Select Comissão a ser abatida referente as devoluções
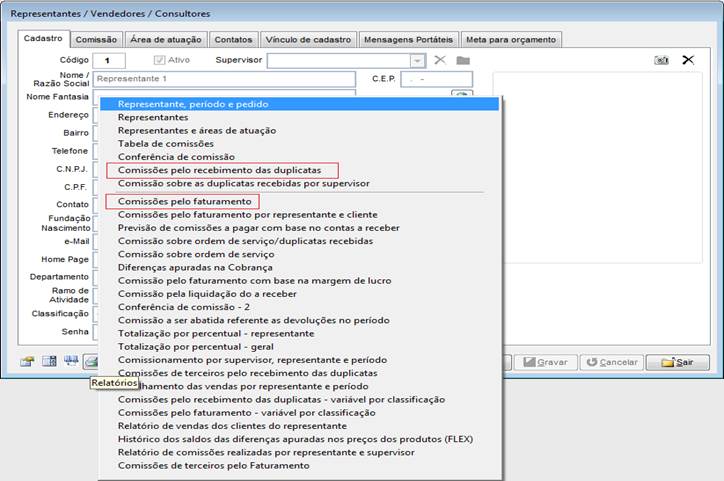This screenshot has height=481, width=724. click(300, 320)
